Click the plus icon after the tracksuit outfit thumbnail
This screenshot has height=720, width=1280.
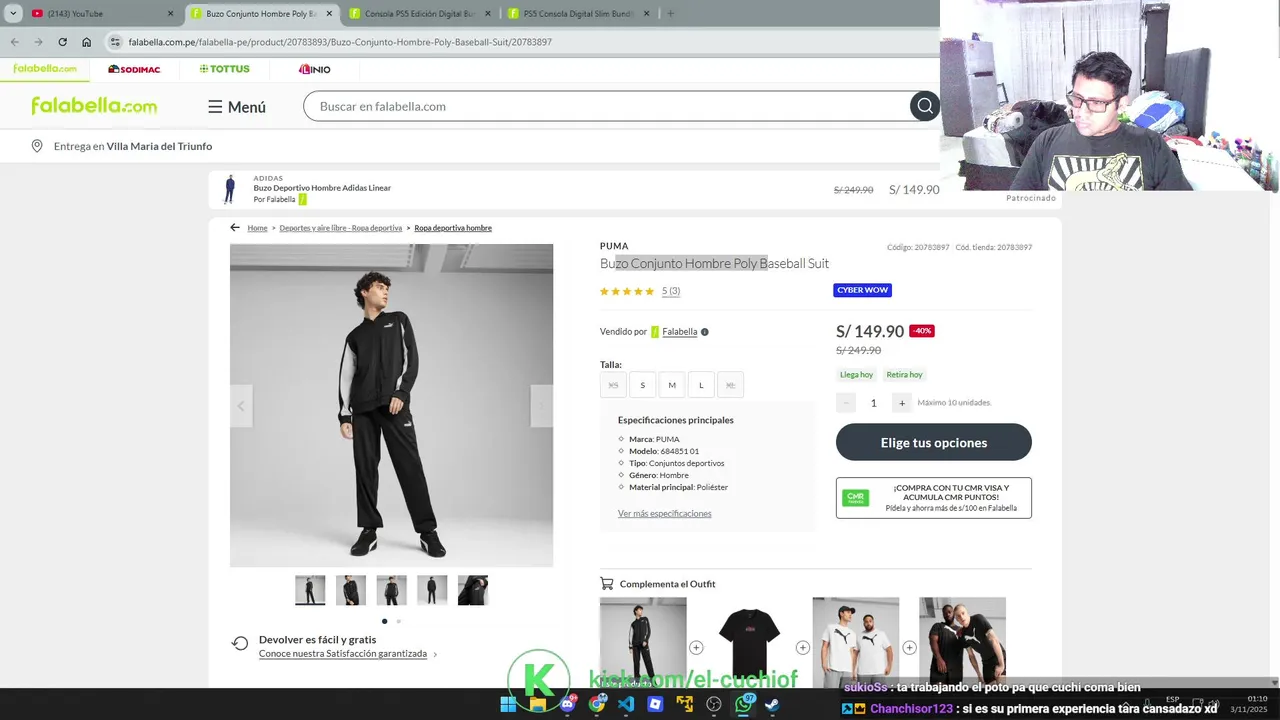tap(696, 648)
